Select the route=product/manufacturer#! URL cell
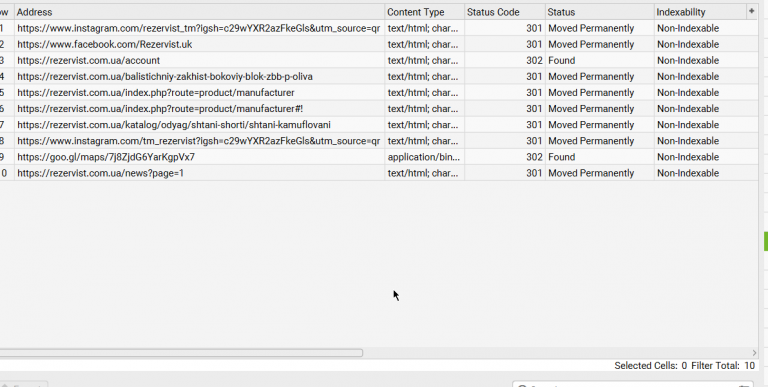 (200, 109)
